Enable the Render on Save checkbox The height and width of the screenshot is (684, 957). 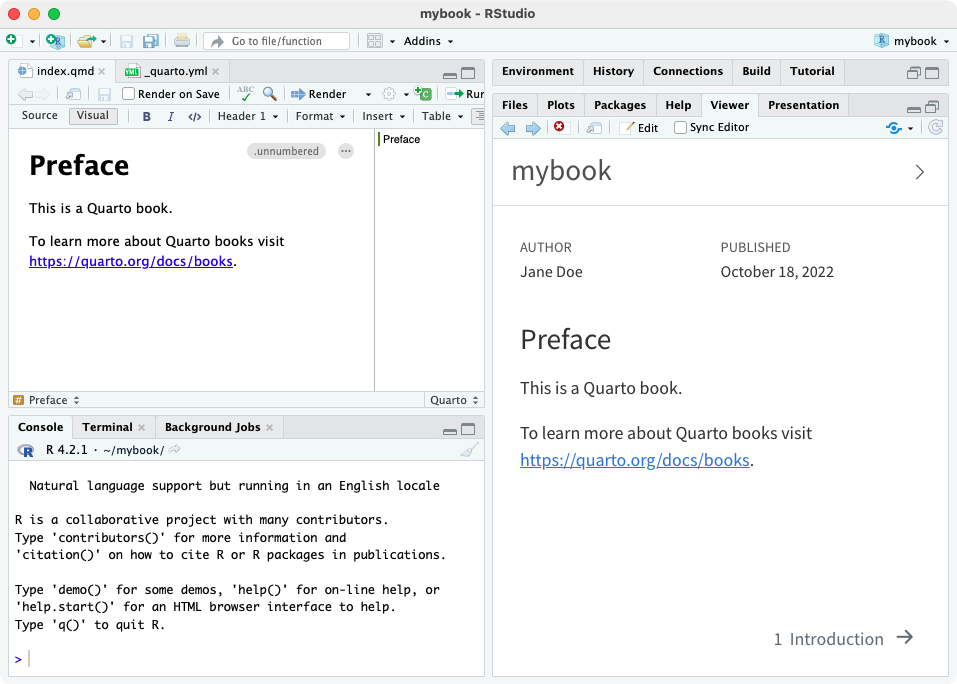point(129,94)
